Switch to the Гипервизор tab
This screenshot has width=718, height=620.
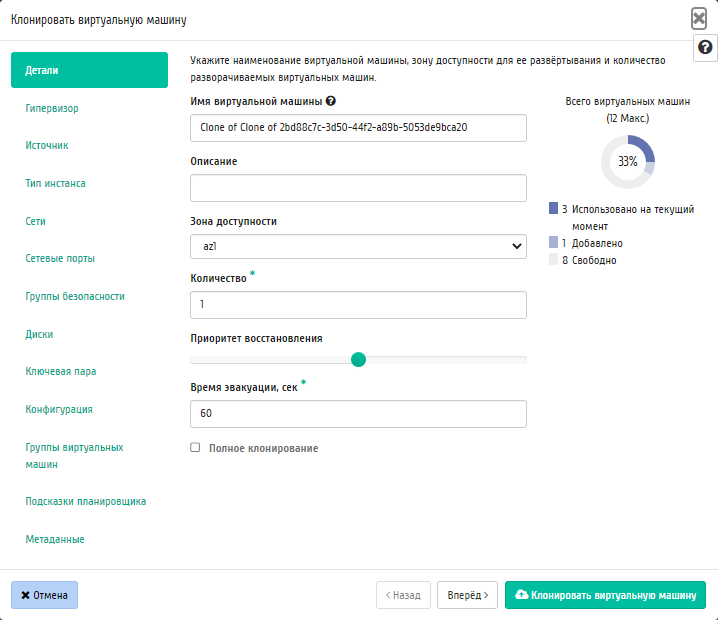point(52,109)
